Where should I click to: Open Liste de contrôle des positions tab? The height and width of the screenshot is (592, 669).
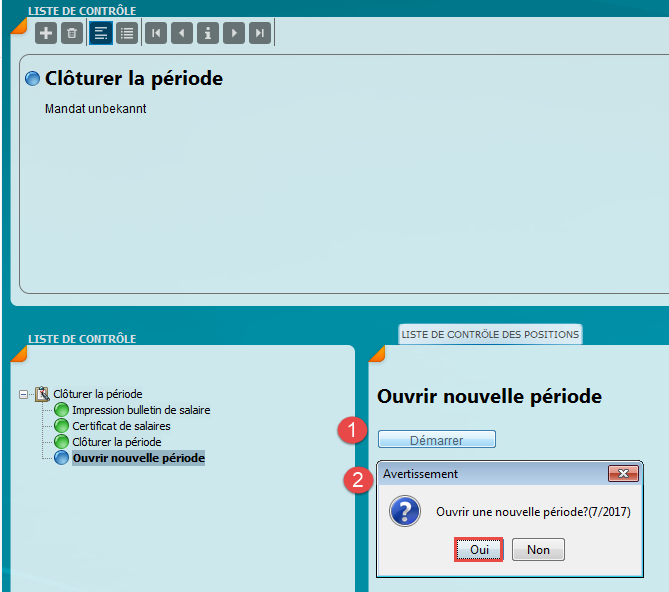point(490,334)
